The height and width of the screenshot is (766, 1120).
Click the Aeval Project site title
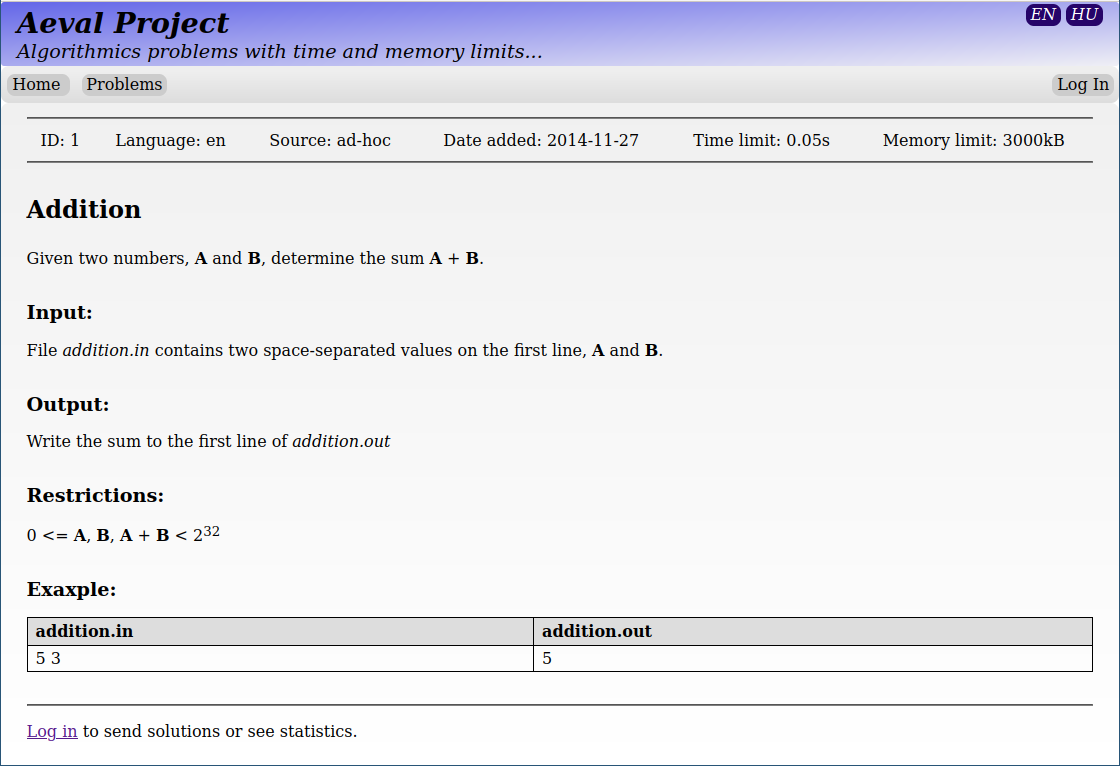coord(123,23)
